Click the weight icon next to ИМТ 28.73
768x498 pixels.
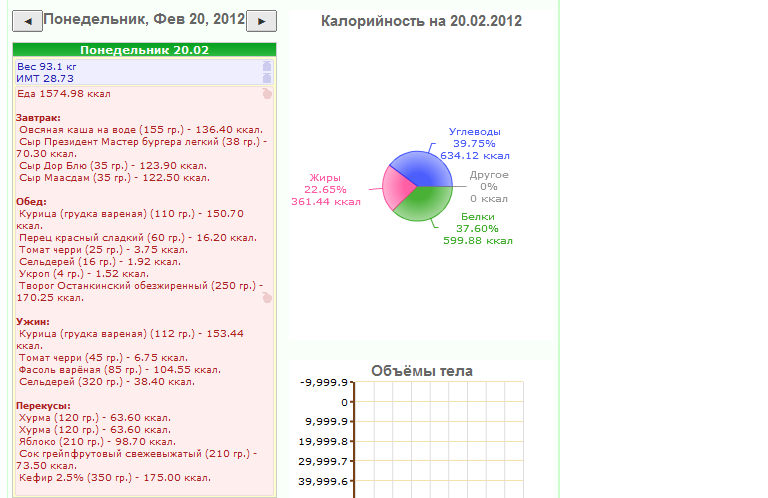pos(267,78)
